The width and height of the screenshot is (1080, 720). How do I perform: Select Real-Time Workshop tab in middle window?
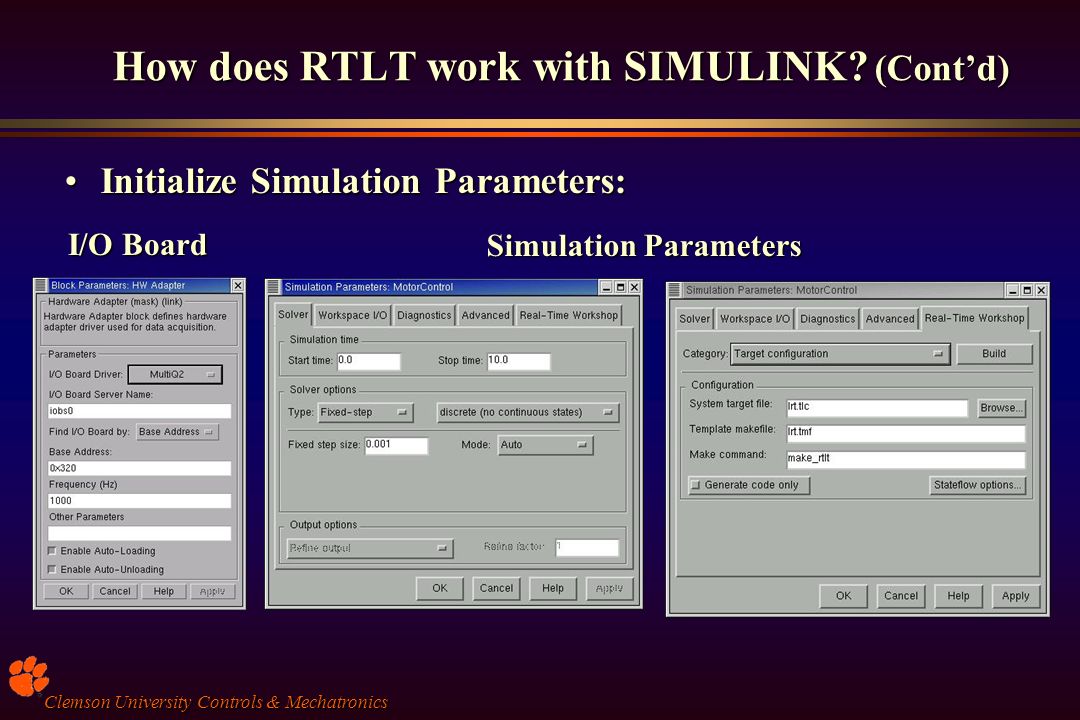568,316
